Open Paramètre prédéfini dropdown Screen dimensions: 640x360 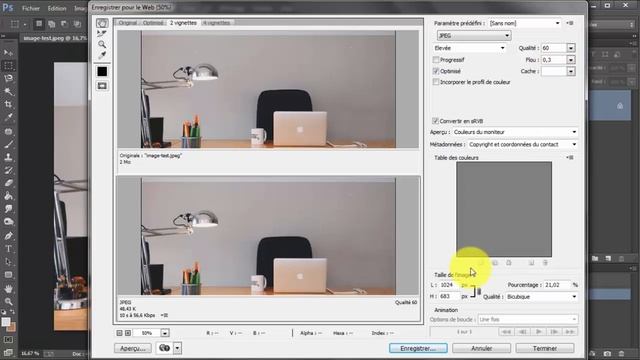525,23
